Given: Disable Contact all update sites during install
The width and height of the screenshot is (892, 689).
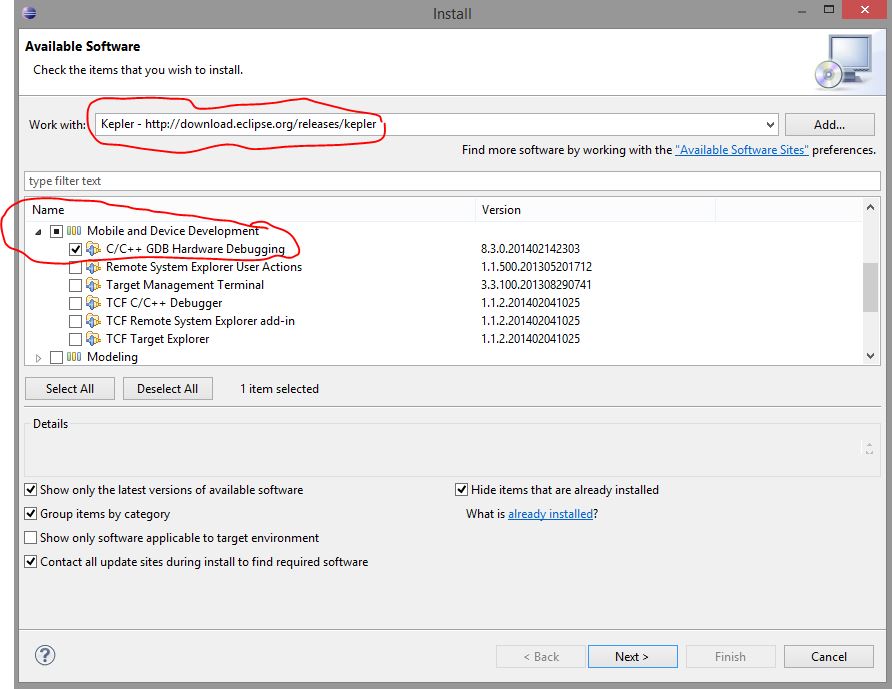Looking at the screenshot, I should pos(31,562).
